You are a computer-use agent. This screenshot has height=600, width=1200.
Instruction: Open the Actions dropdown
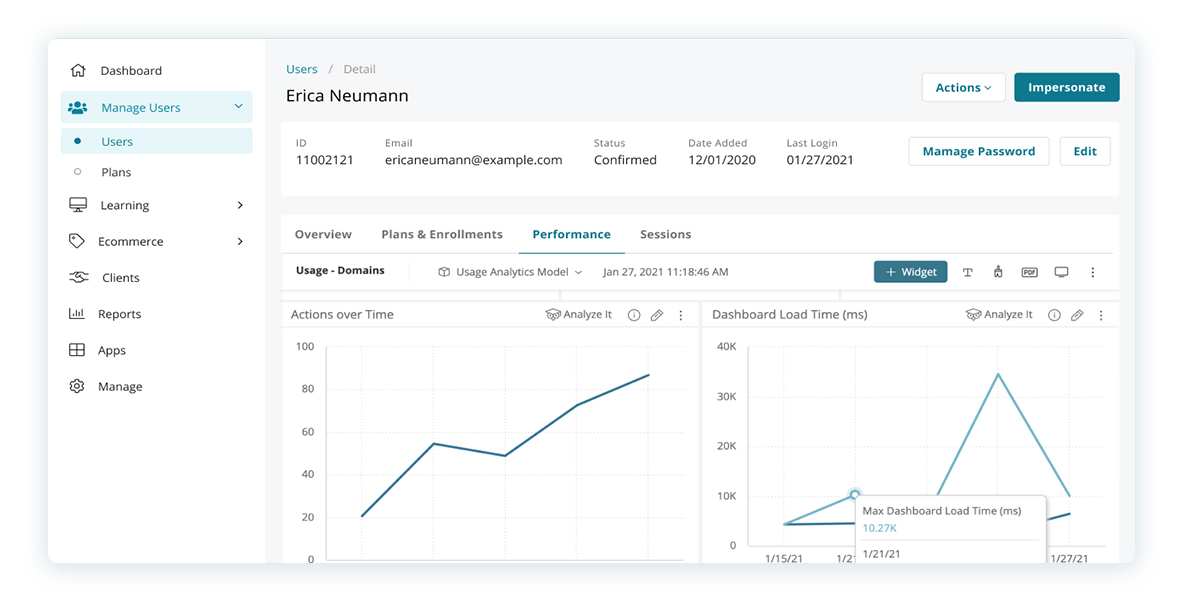964,87
